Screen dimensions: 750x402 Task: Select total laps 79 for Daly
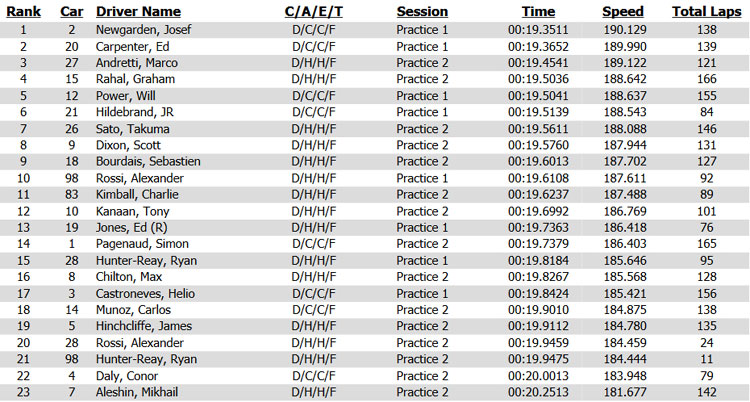click(x=706, y=376)
